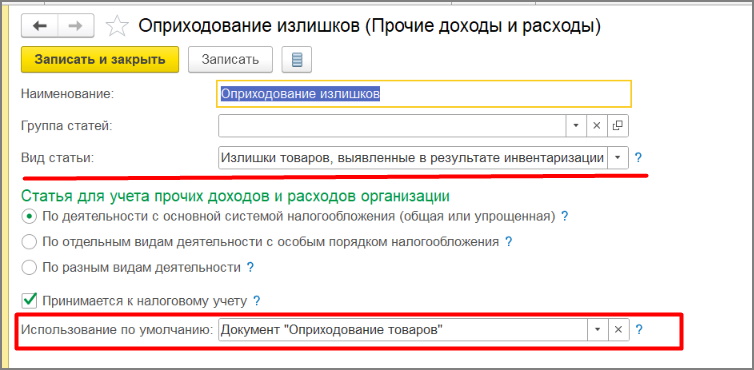
Task: Show help for По разным видам деятельности
Action: click(250, 268)
